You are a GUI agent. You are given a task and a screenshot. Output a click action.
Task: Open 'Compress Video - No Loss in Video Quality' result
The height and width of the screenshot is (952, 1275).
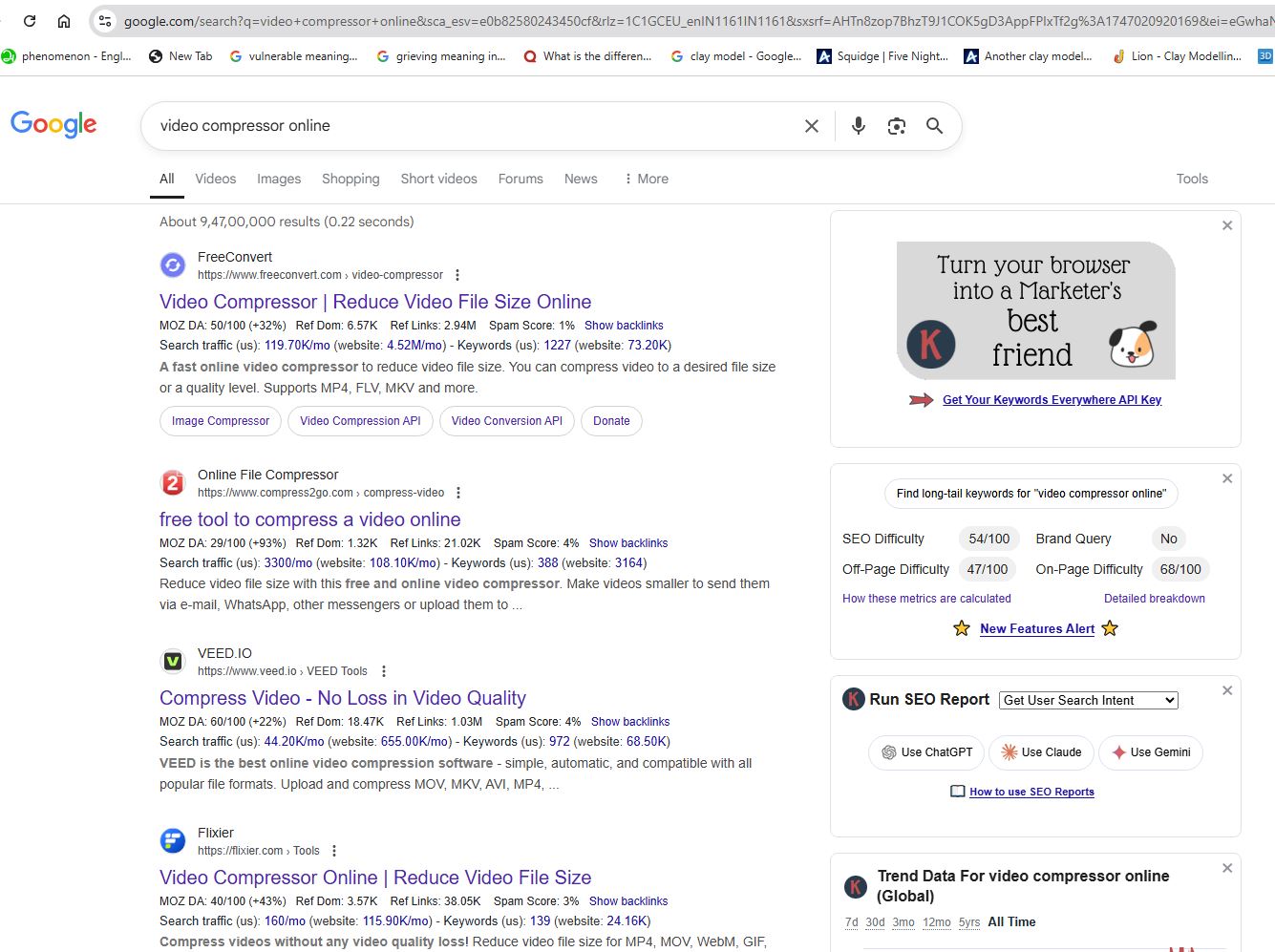tap(343, 698)
